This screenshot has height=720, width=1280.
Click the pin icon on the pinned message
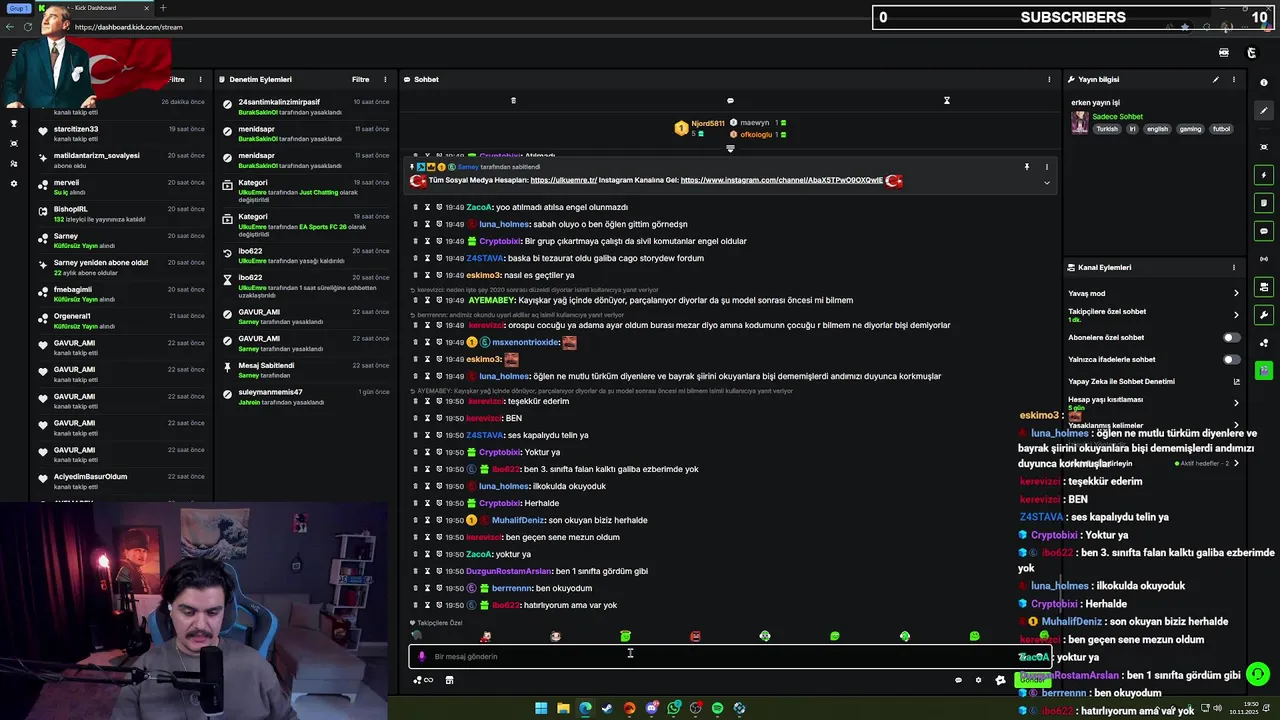tap(1026, 167)
